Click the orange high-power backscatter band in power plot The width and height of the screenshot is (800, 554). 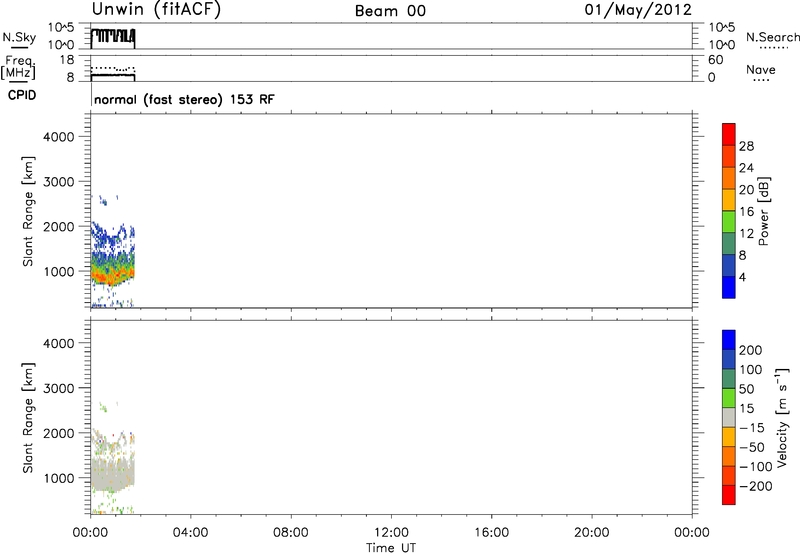112,277
